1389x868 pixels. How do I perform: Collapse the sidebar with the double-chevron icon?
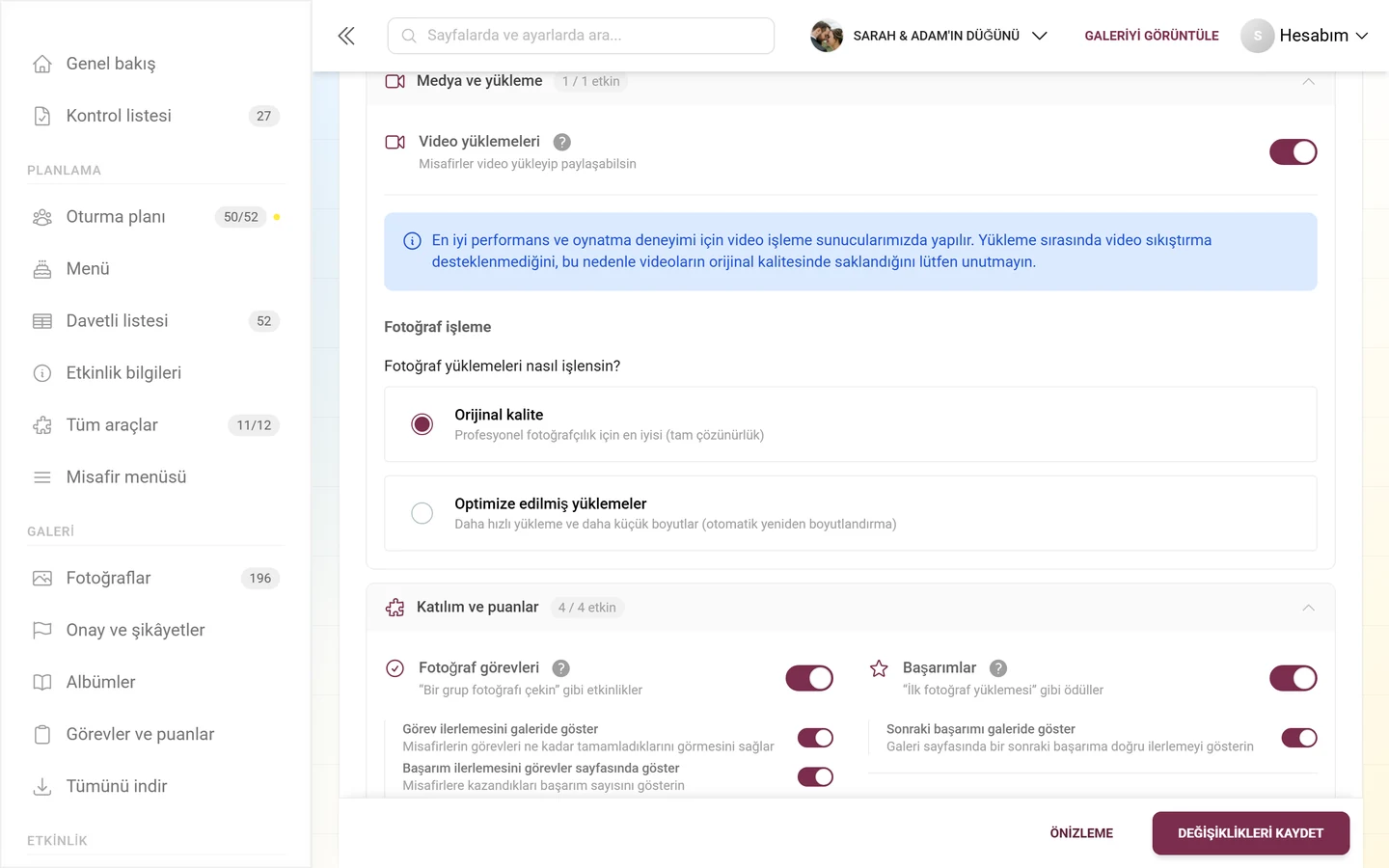[x=346, y=36]
